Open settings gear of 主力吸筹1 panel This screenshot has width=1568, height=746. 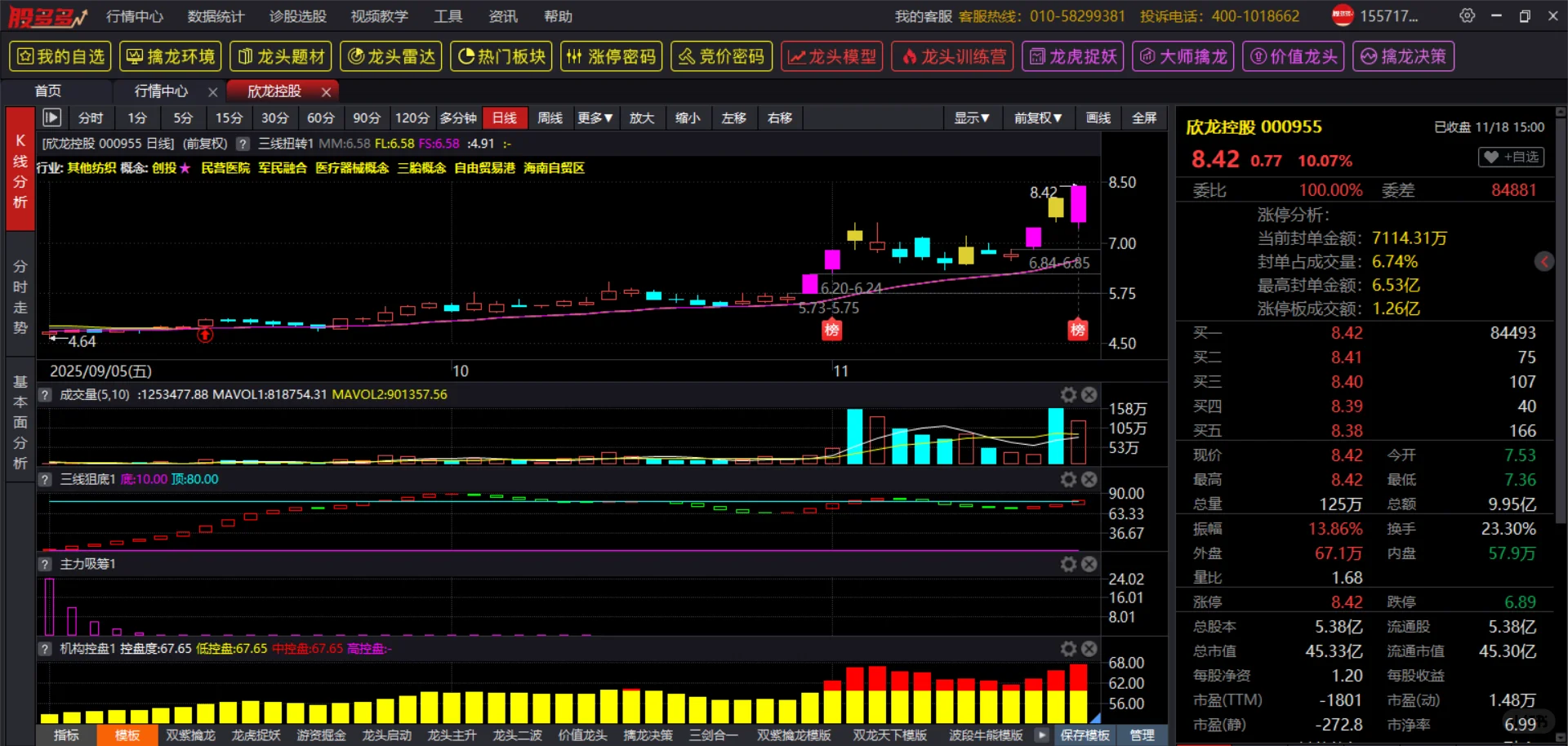(x=1068, y=564)
